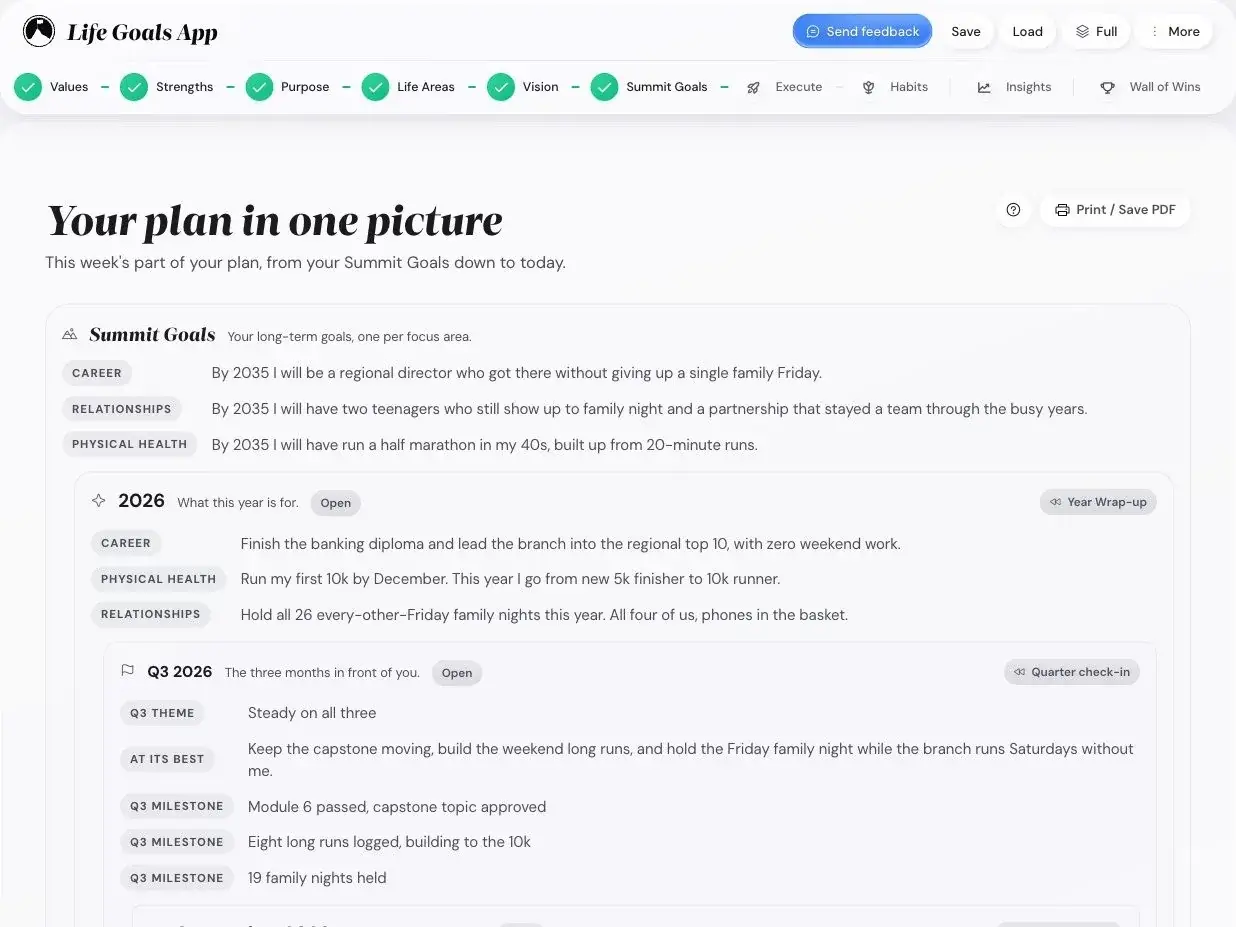Open the Execute section
The height and width of the screenshot is (927, 1236).
(x=784, y=87)
